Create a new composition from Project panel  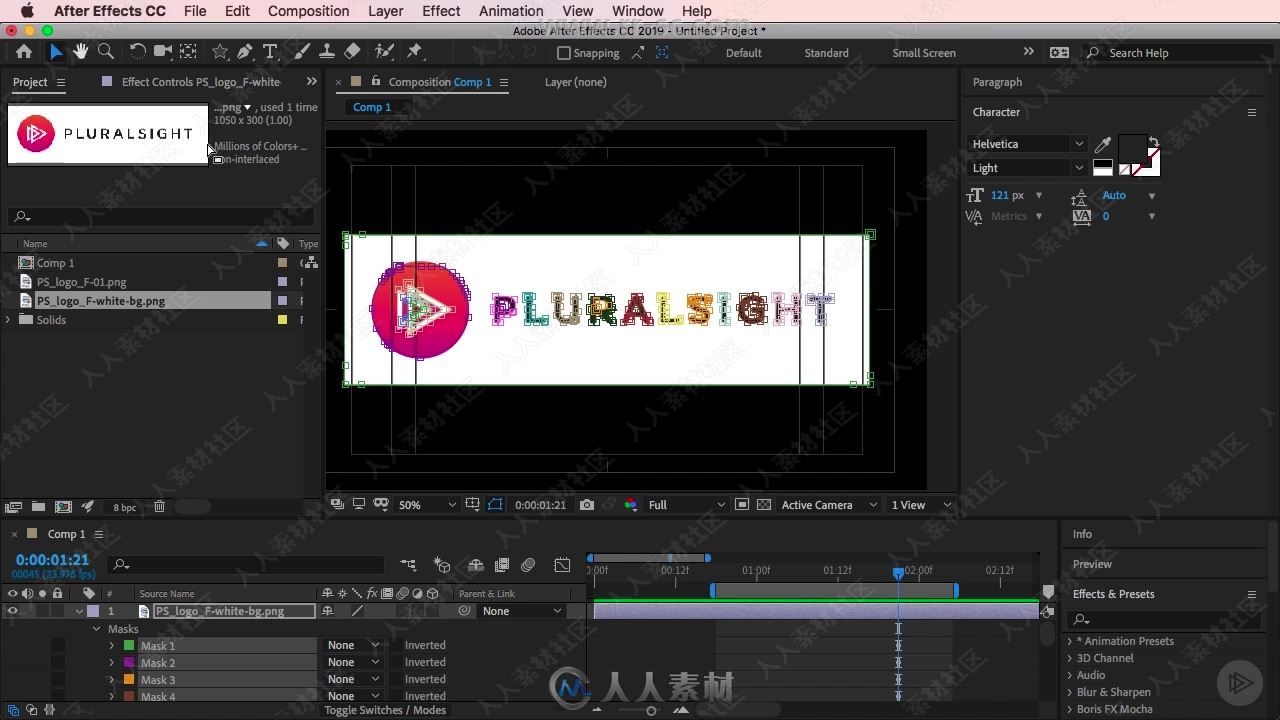(x=63, y=507)
